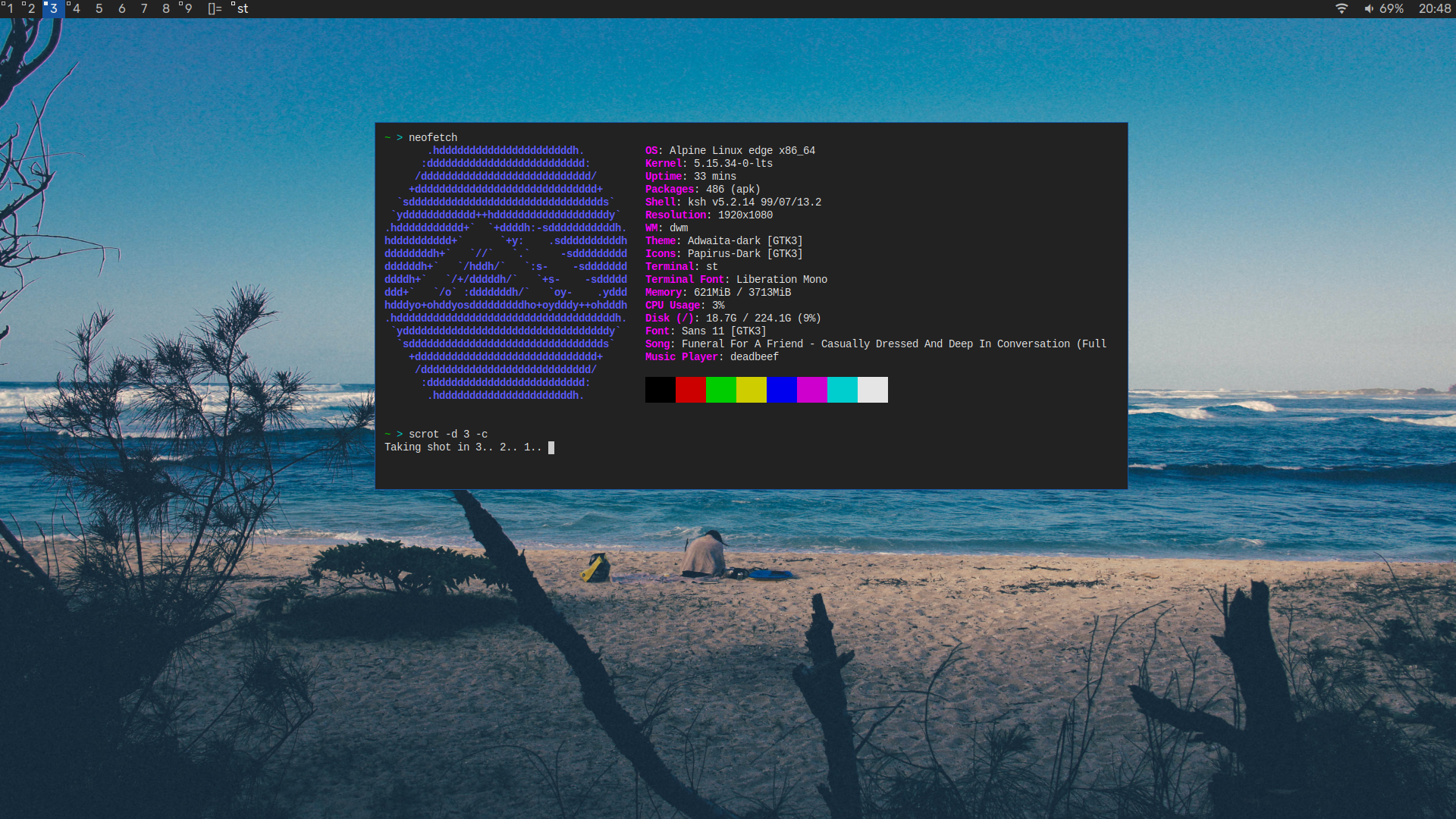1456x819 pixels.
Task: Click the magenta color block in neofetch
Action: coord(811,390)
